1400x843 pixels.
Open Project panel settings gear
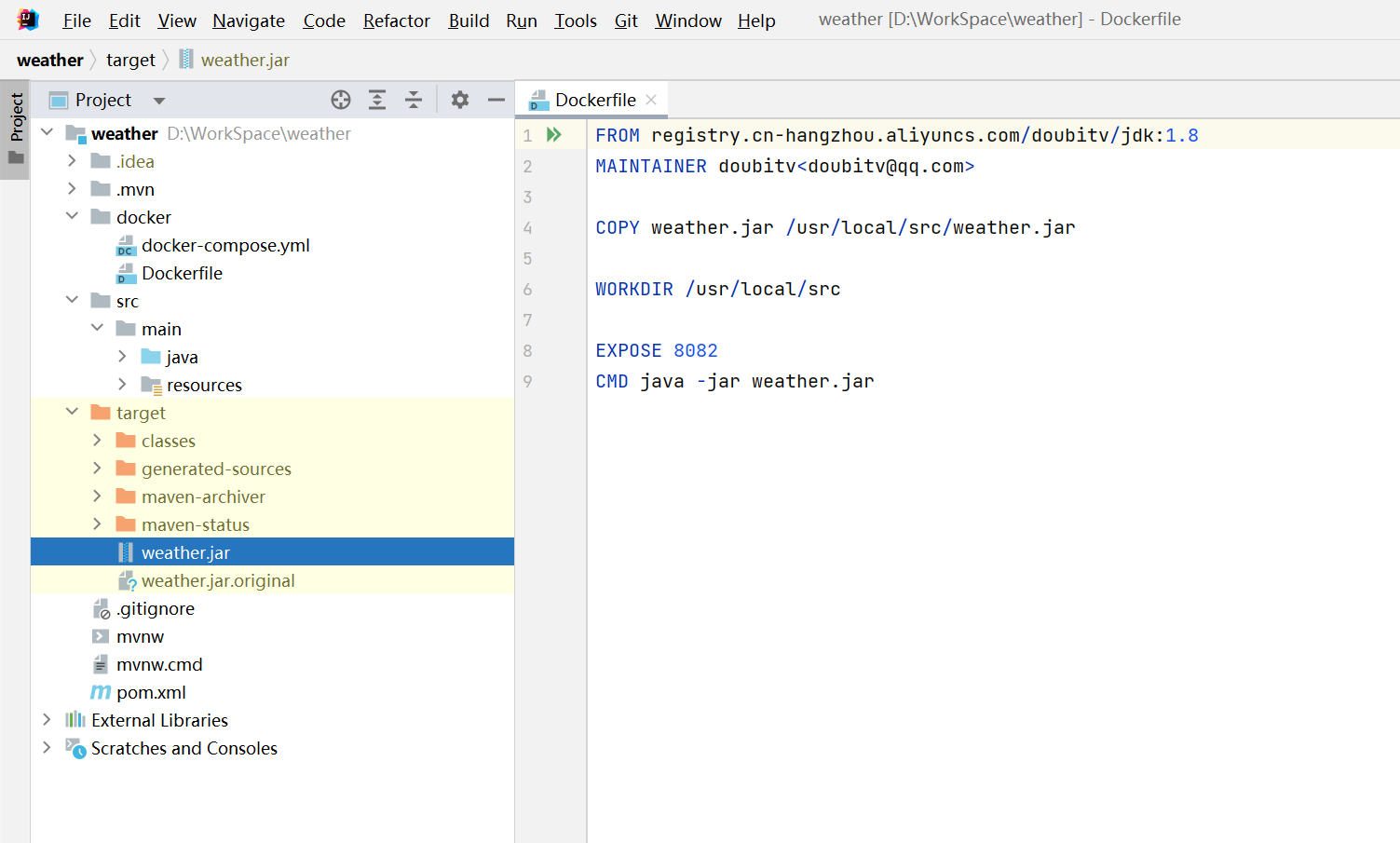coord(460,100)
